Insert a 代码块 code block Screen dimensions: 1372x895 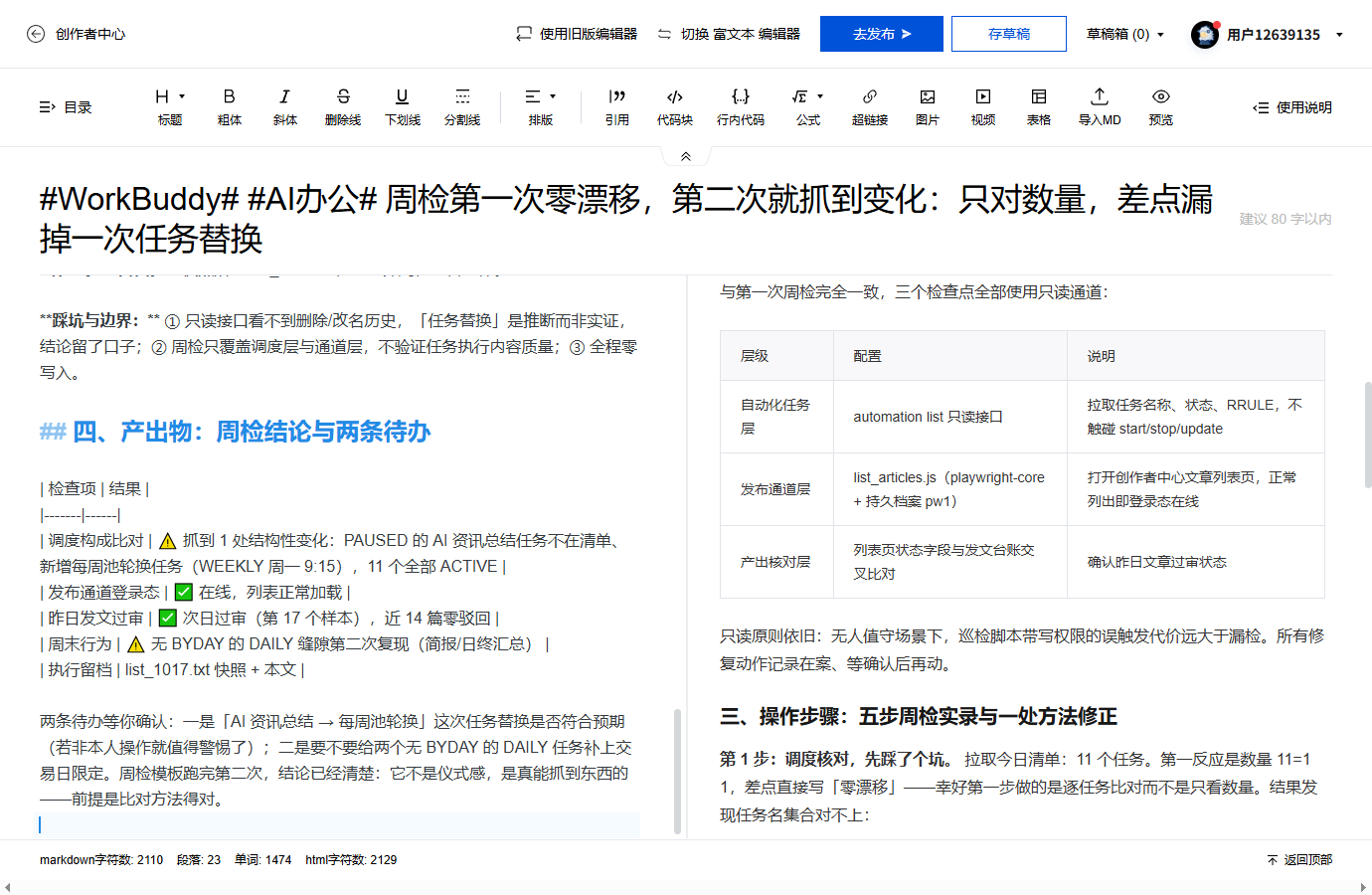click(x=675, y=107)
